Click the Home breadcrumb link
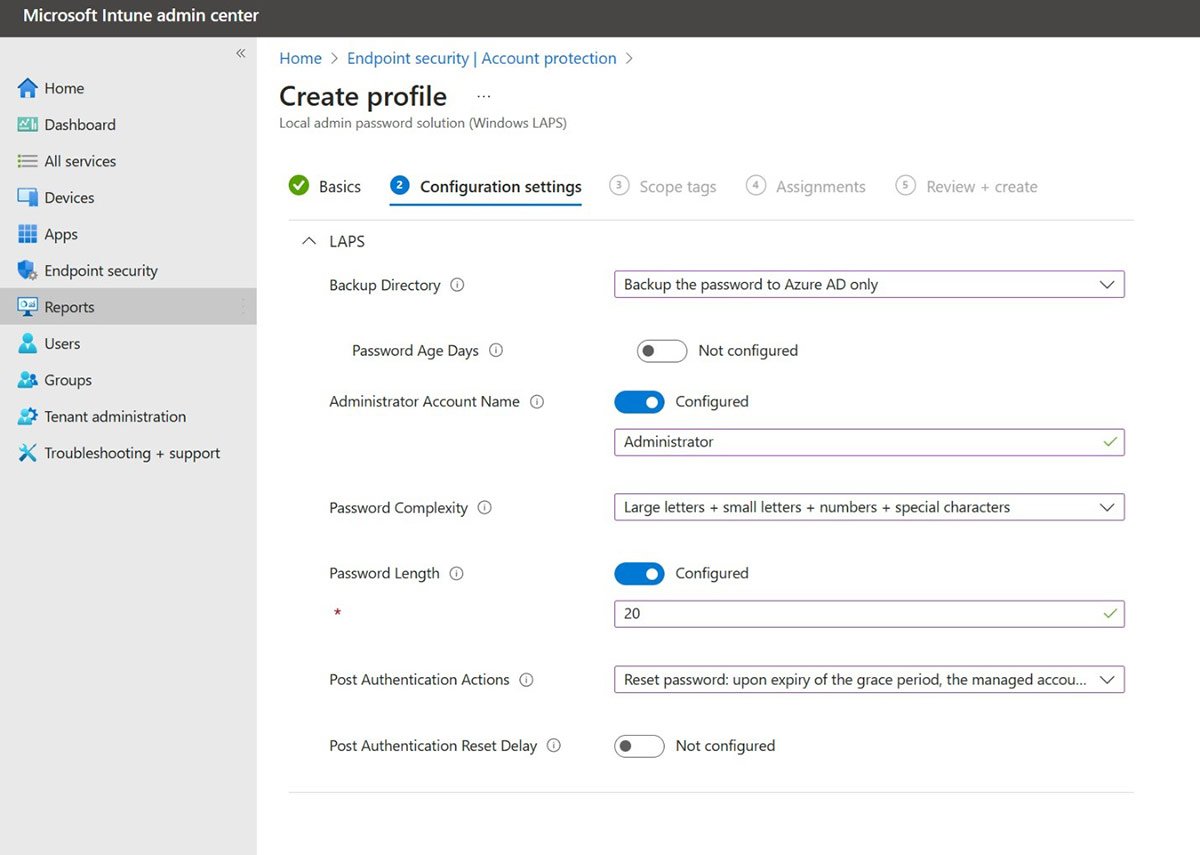 [300, 59]
